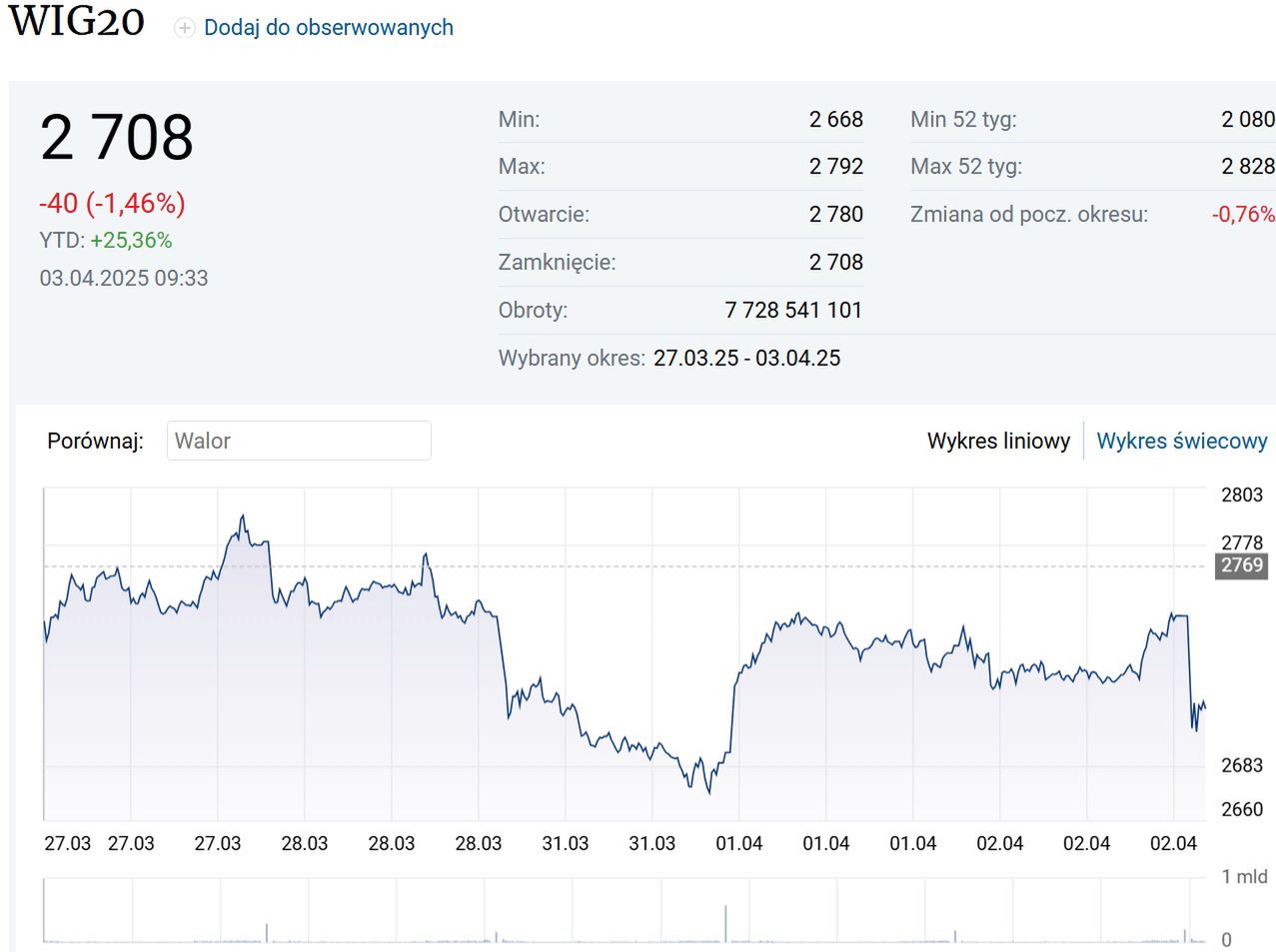Viewport: 1276px width, 952px height.
Task: Click the large 2 708 index quote
Action: coord(117,137)
